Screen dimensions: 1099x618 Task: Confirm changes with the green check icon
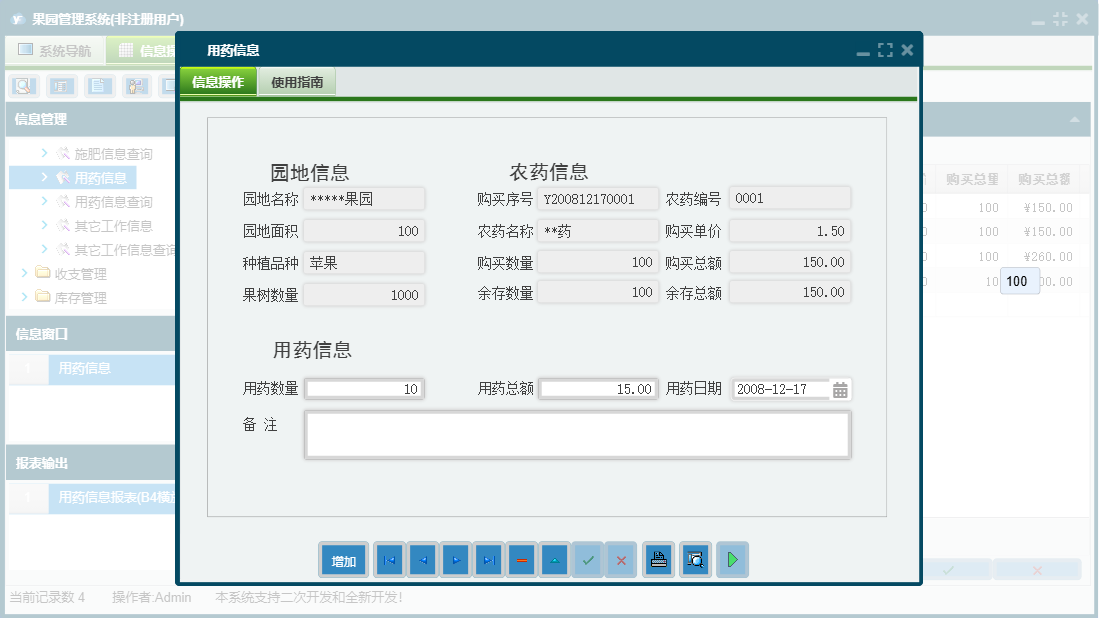click(588, 560)
